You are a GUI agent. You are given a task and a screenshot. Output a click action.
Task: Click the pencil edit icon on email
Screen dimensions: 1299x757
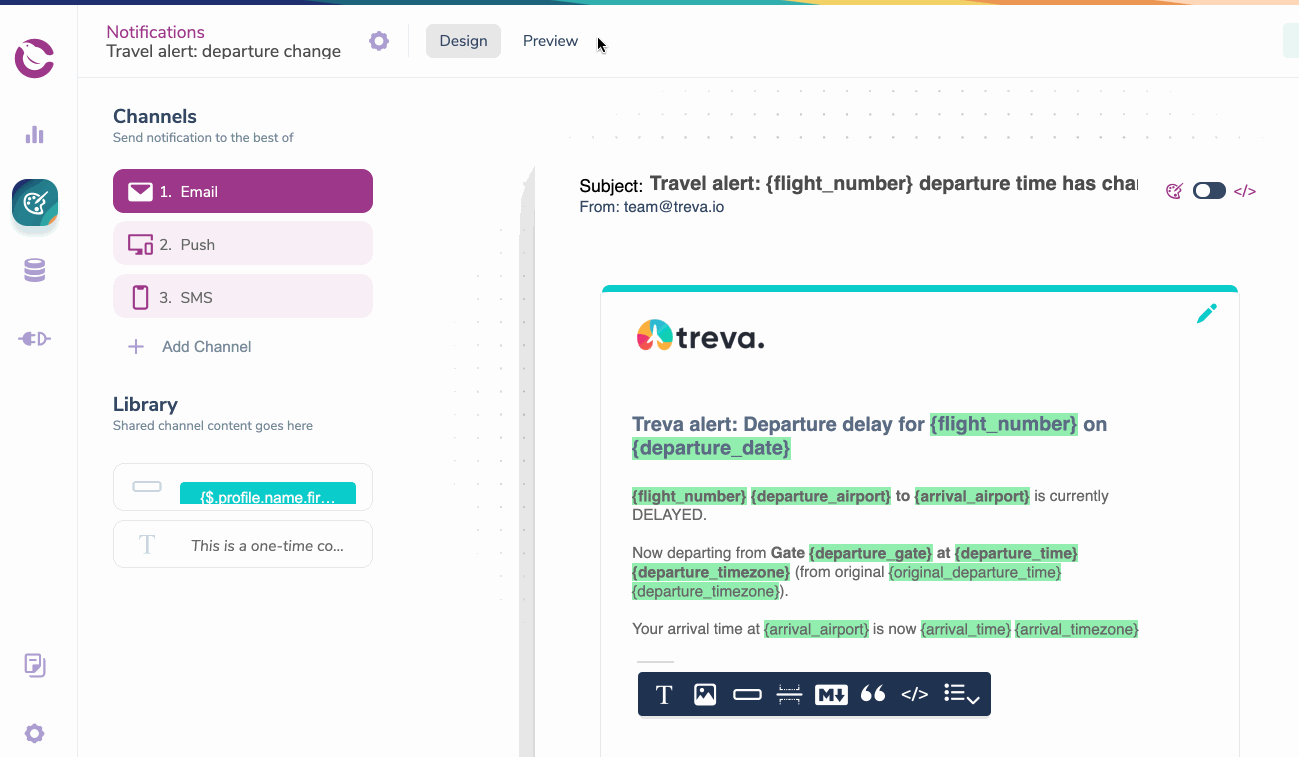(x=1207, y=314)
